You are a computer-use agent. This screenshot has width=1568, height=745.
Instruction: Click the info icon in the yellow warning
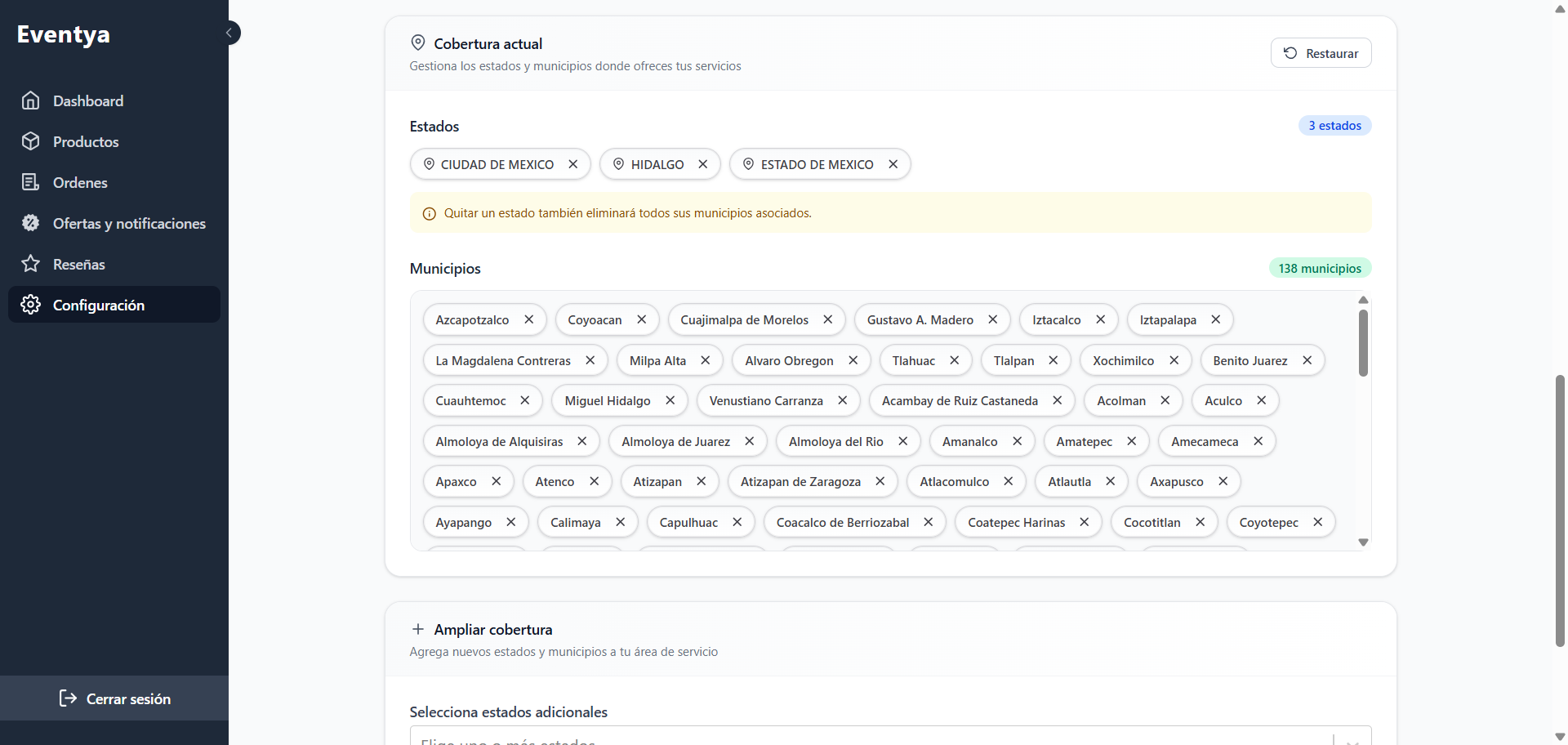429,213
